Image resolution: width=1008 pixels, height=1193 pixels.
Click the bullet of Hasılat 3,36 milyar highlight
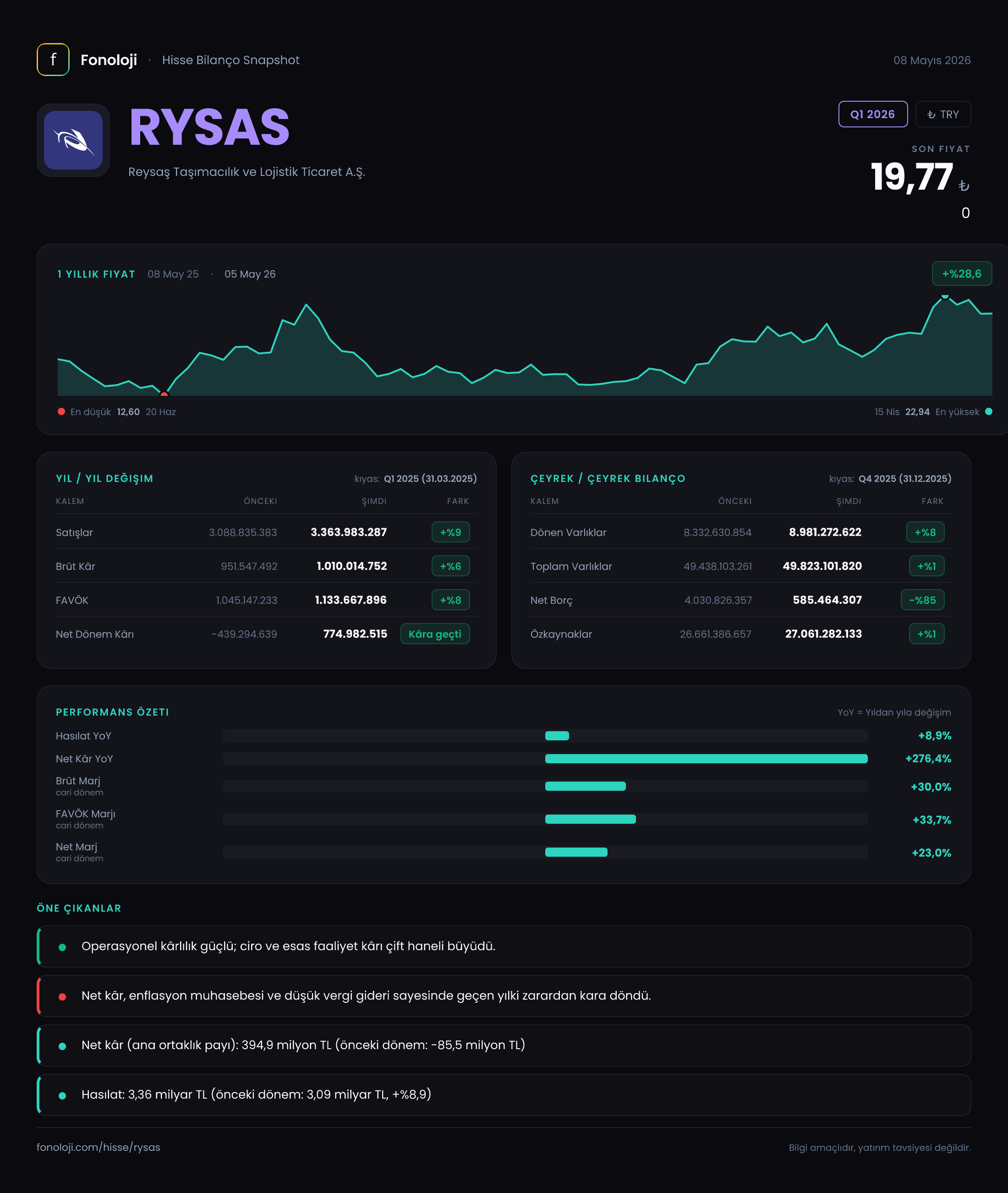62,1095
